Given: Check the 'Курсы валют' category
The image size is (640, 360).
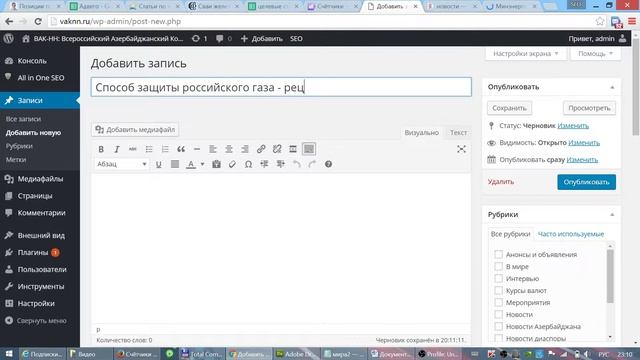Looking at the screenshot, I should pyautogui.click(x=498, y=291).
